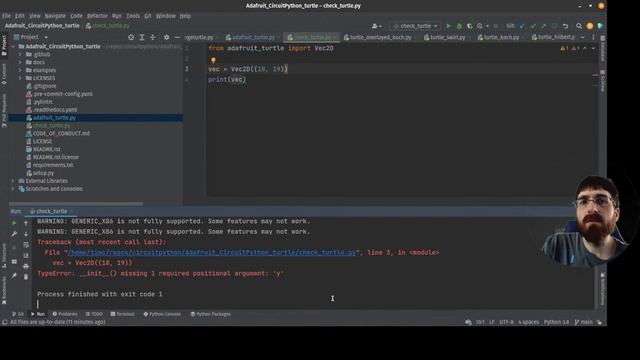Select requirements.txt in project tree

click(53, 165)
